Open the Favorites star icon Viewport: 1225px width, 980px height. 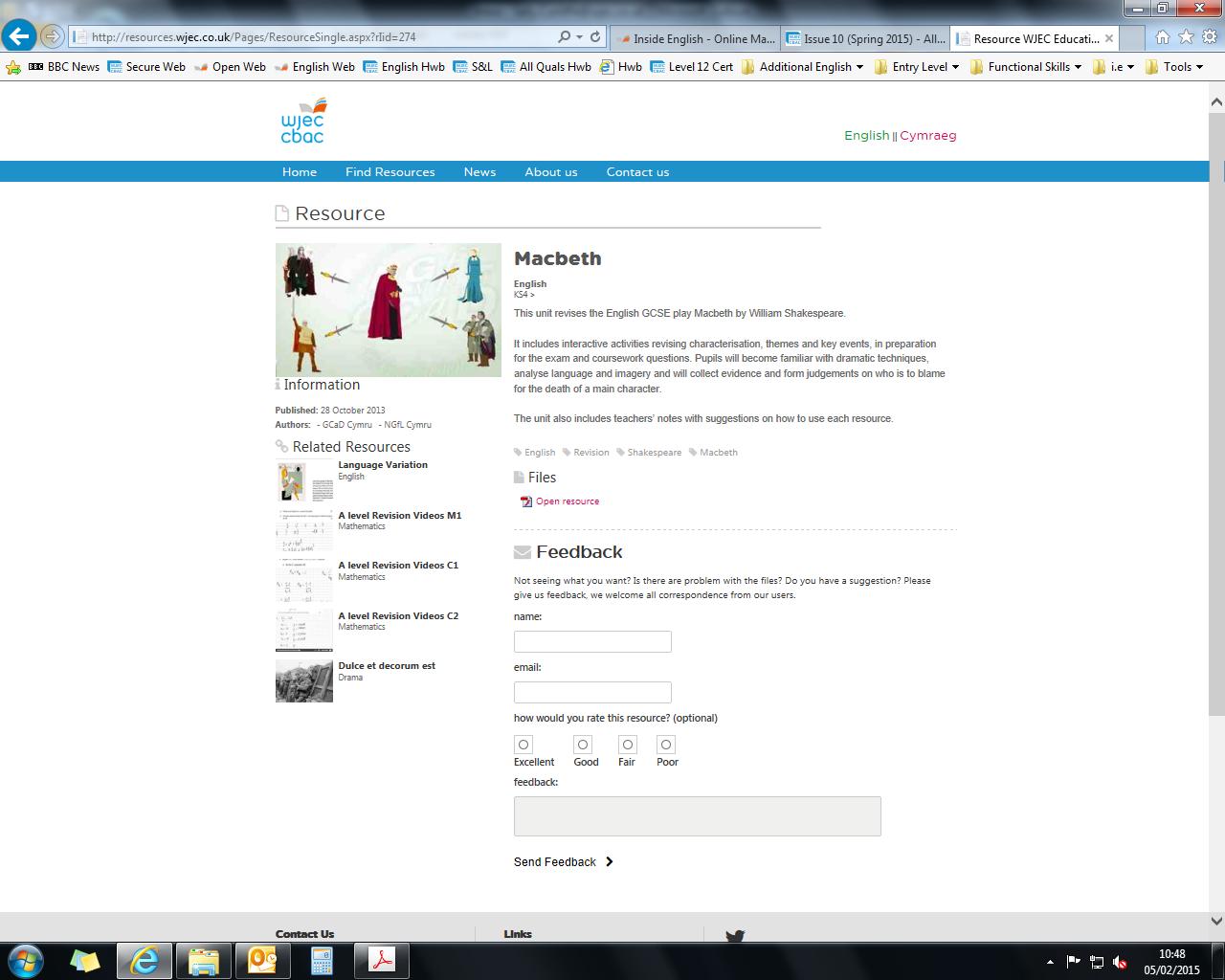click(x=1186, y=37)
